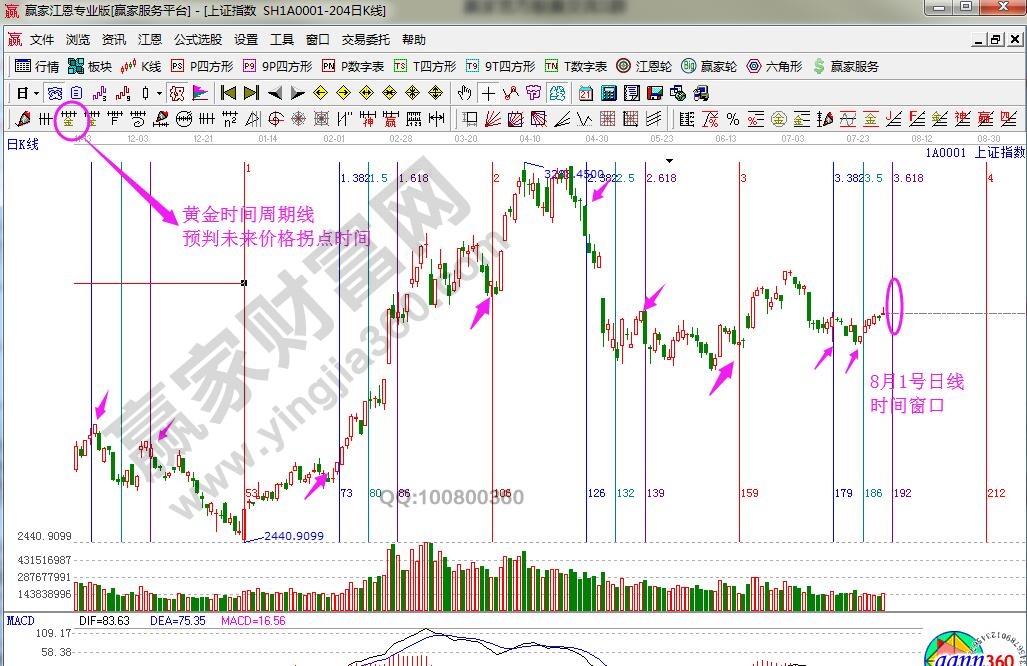Select the crosshair cursor tool
Image resolution: width=1027 pixels, height=666 pixels.
[x=488, y=94]
